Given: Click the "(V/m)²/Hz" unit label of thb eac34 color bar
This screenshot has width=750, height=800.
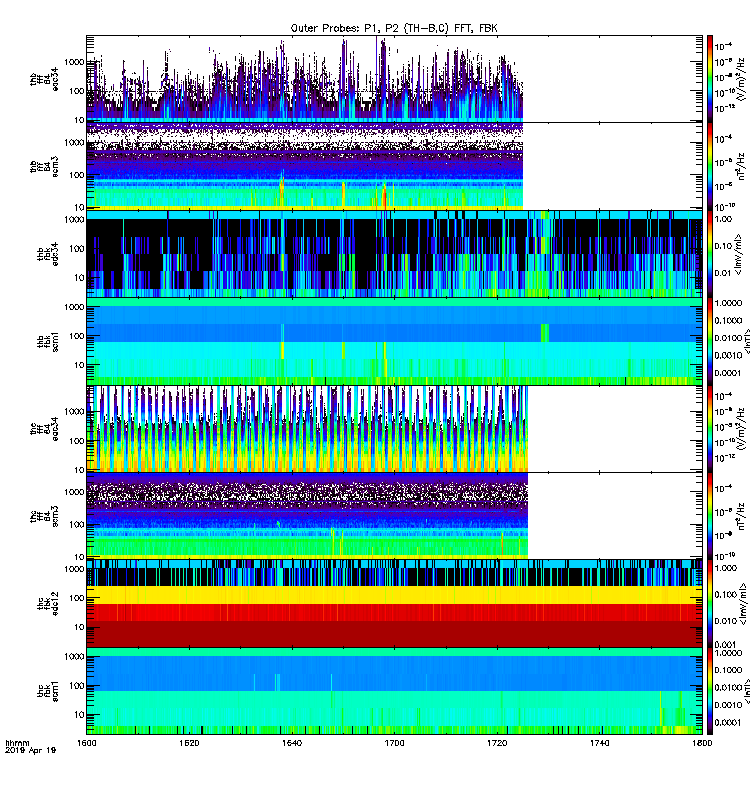Looking at the screenshot, I should (742, 79).
